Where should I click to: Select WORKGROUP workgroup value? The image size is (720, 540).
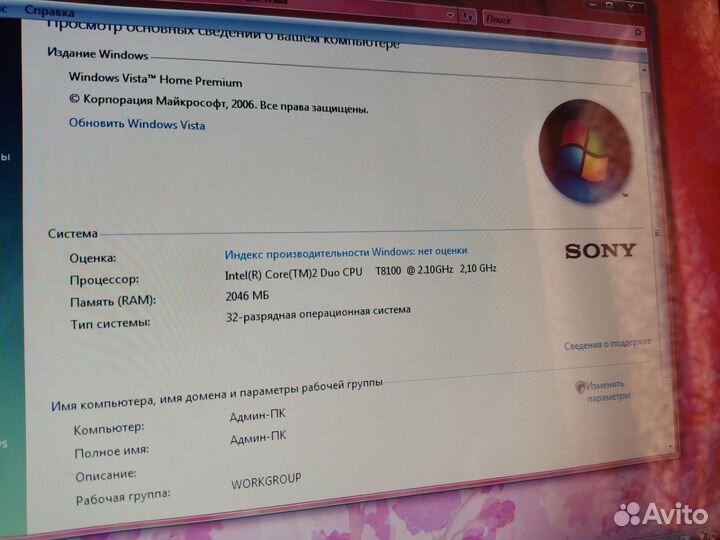pyautogui.click(x=266, y=481)
